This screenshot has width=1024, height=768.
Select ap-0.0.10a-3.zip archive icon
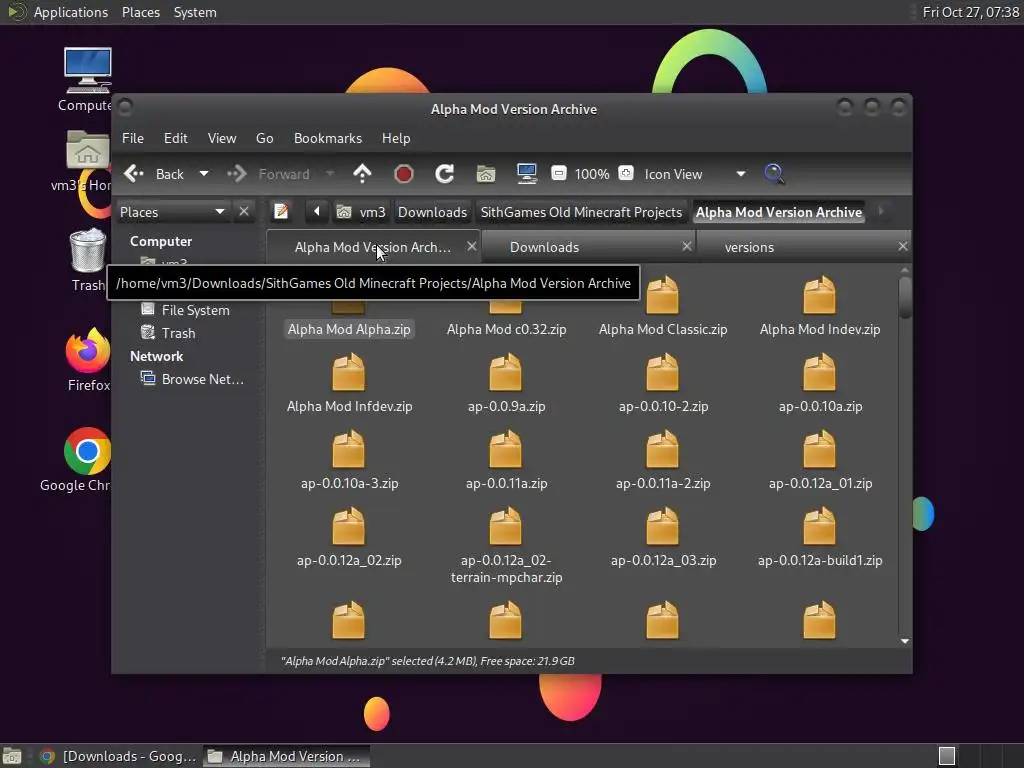point(349,449)
